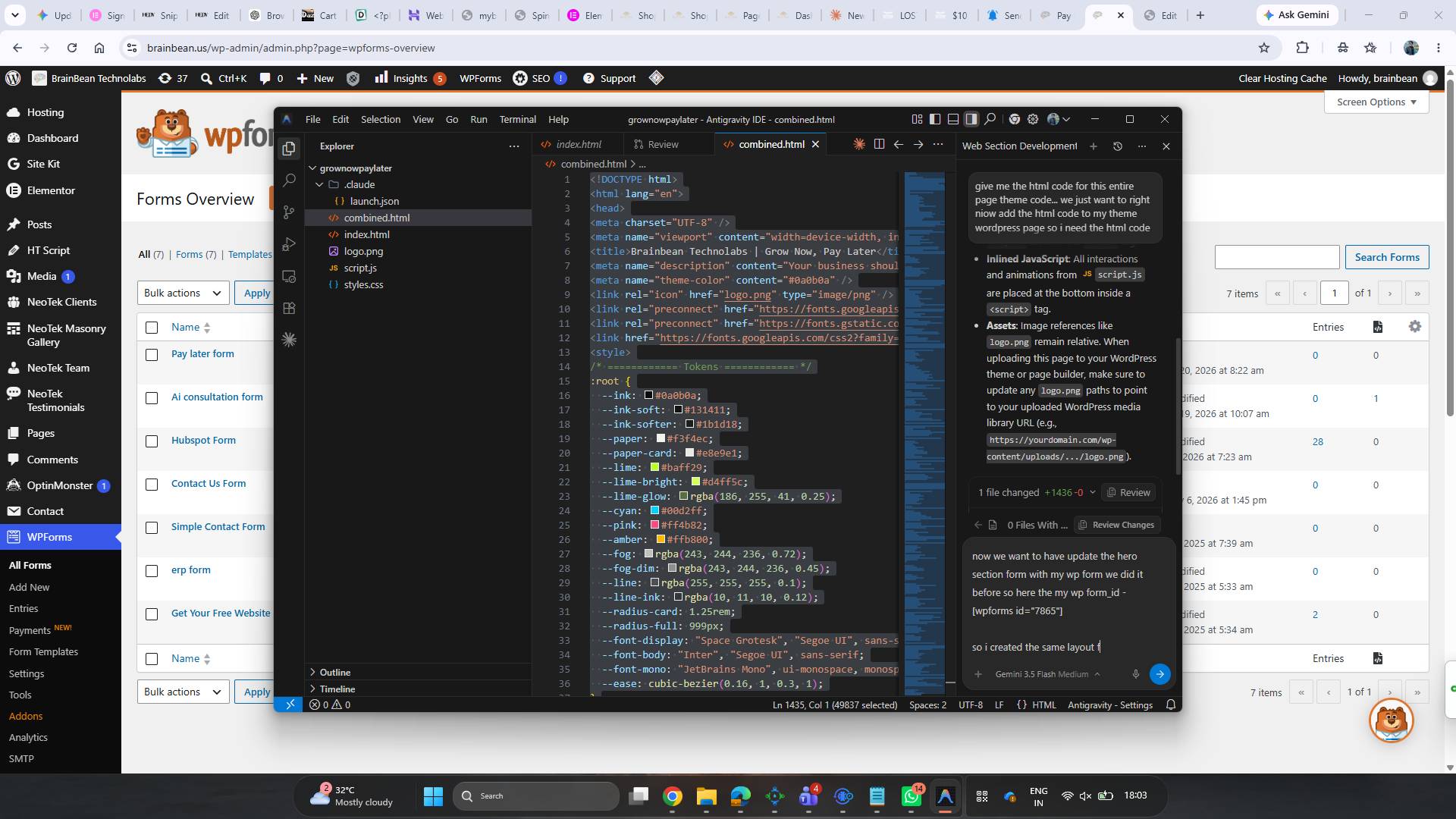The height and width of the screenshot is (819, 1456).
Task: Click the microphone icon in chat input
Action: click(1135, 674)
